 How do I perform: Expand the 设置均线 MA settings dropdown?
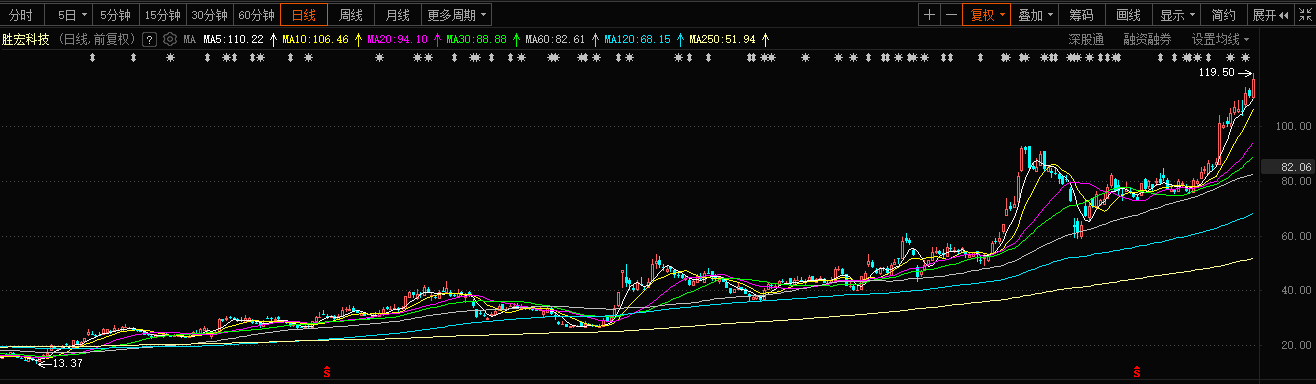point(1220,39)
